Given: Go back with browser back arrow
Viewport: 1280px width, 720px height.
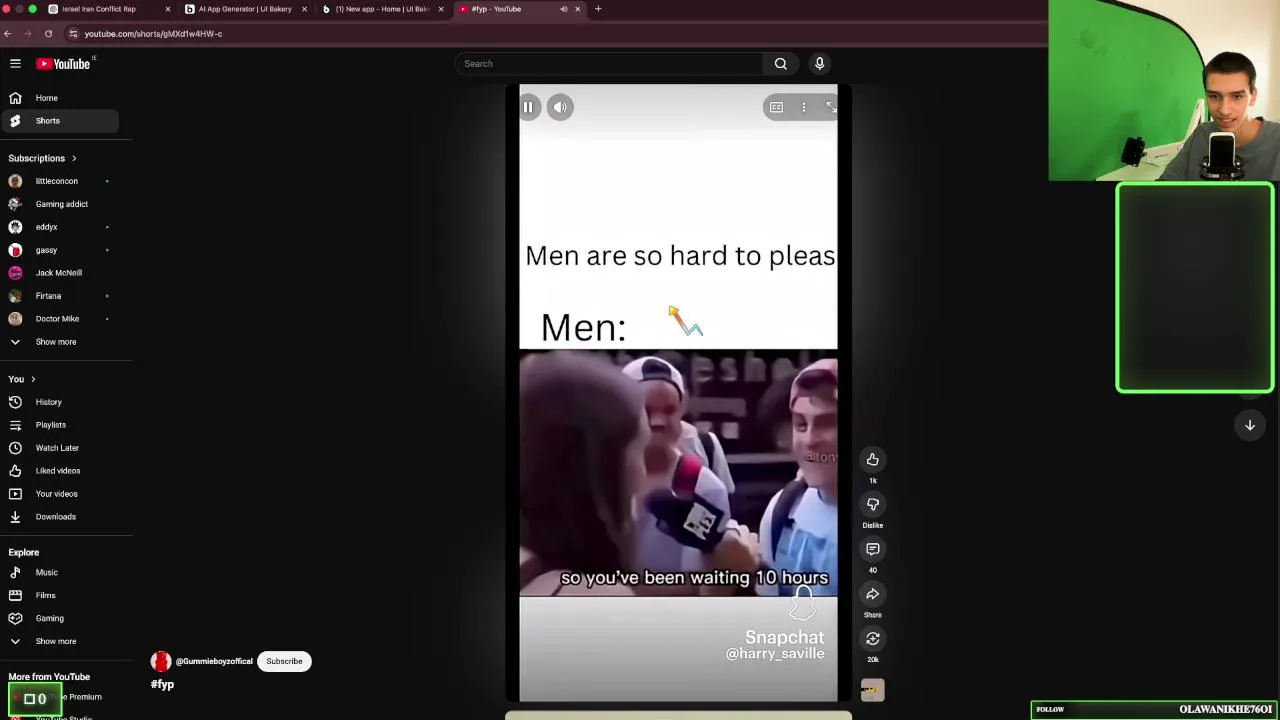Looking at the screenshot, I should pos(7,33).
